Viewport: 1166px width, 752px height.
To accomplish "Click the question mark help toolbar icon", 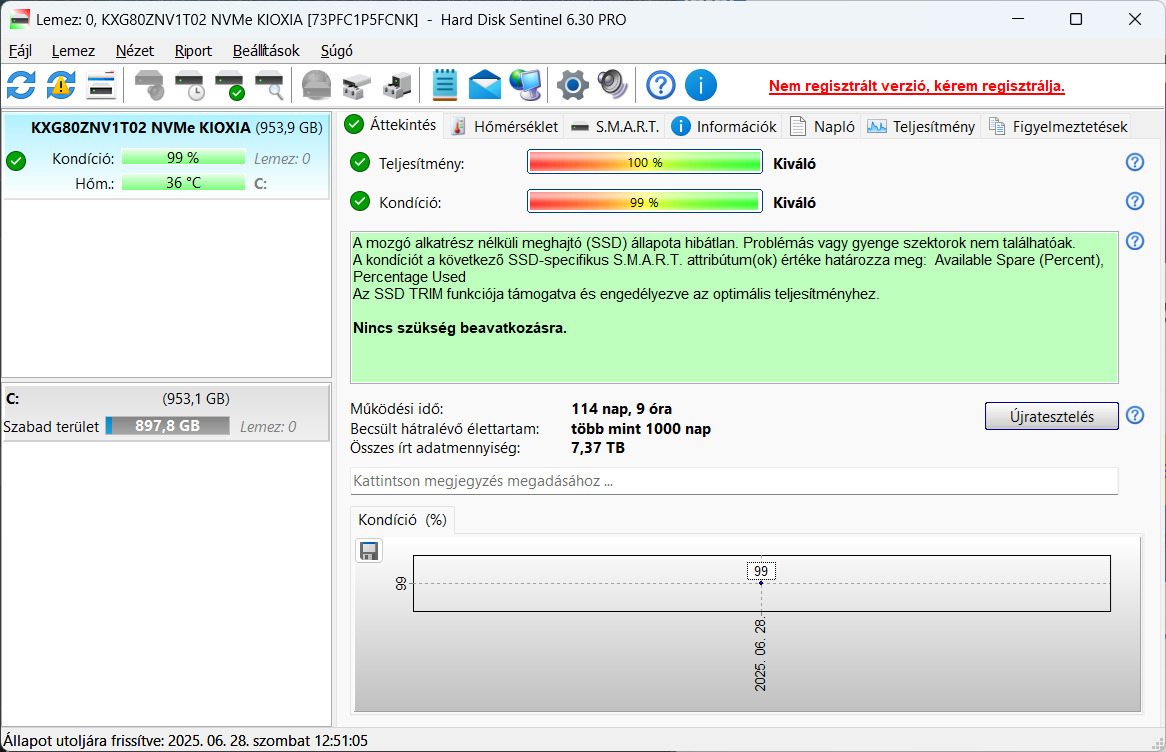I will pyautogui.click(x=660, y=86).
